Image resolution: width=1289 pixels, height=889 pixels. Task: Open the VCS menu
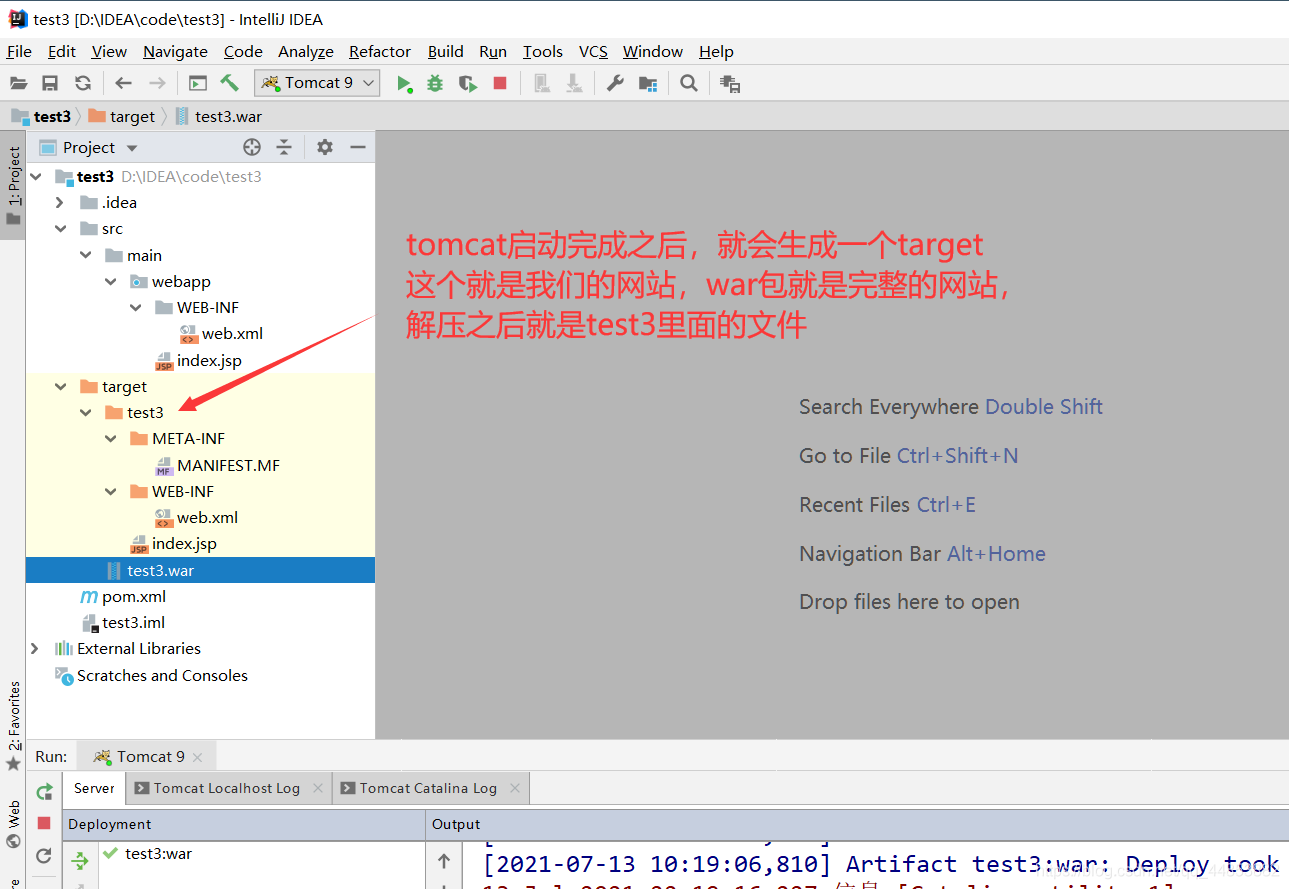(593, 51)
